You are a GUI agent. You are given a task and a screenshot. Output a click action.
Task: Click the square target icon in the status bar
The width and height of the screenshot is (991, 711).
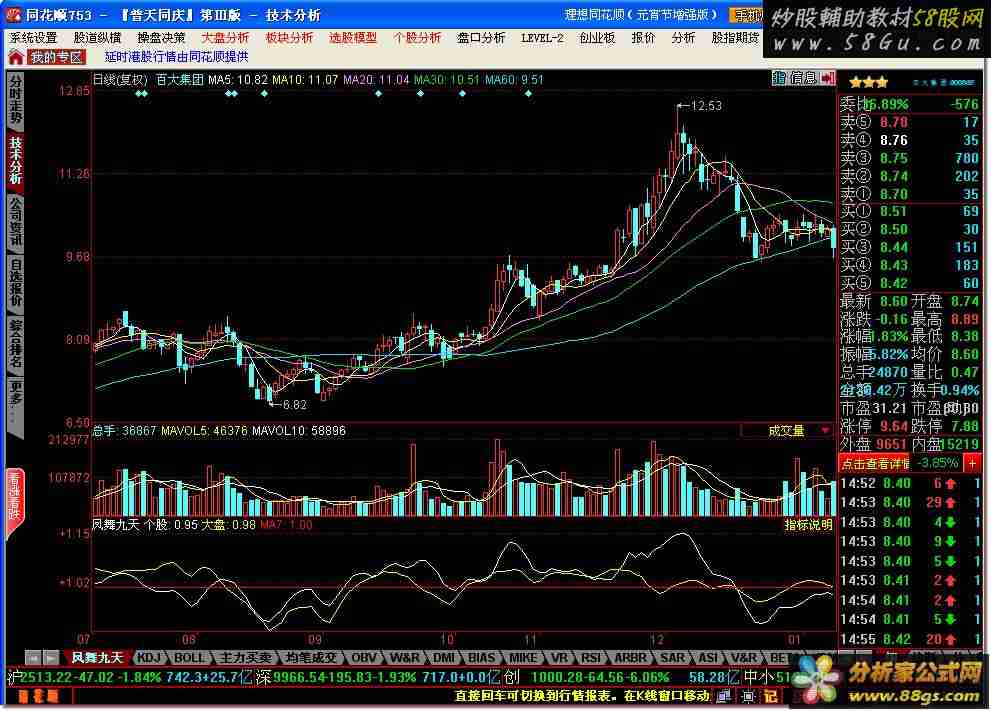748,696
